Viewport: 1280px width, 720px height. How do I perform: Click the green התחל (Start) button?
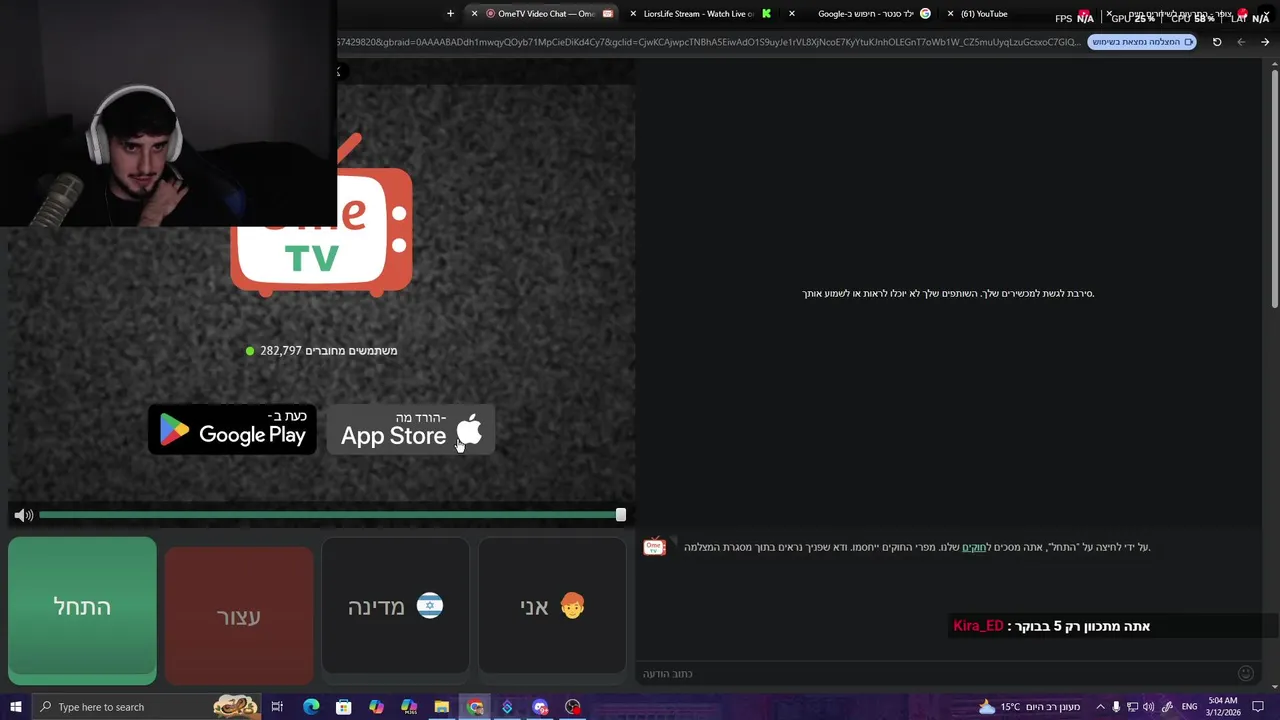click(x=82, y=610)
